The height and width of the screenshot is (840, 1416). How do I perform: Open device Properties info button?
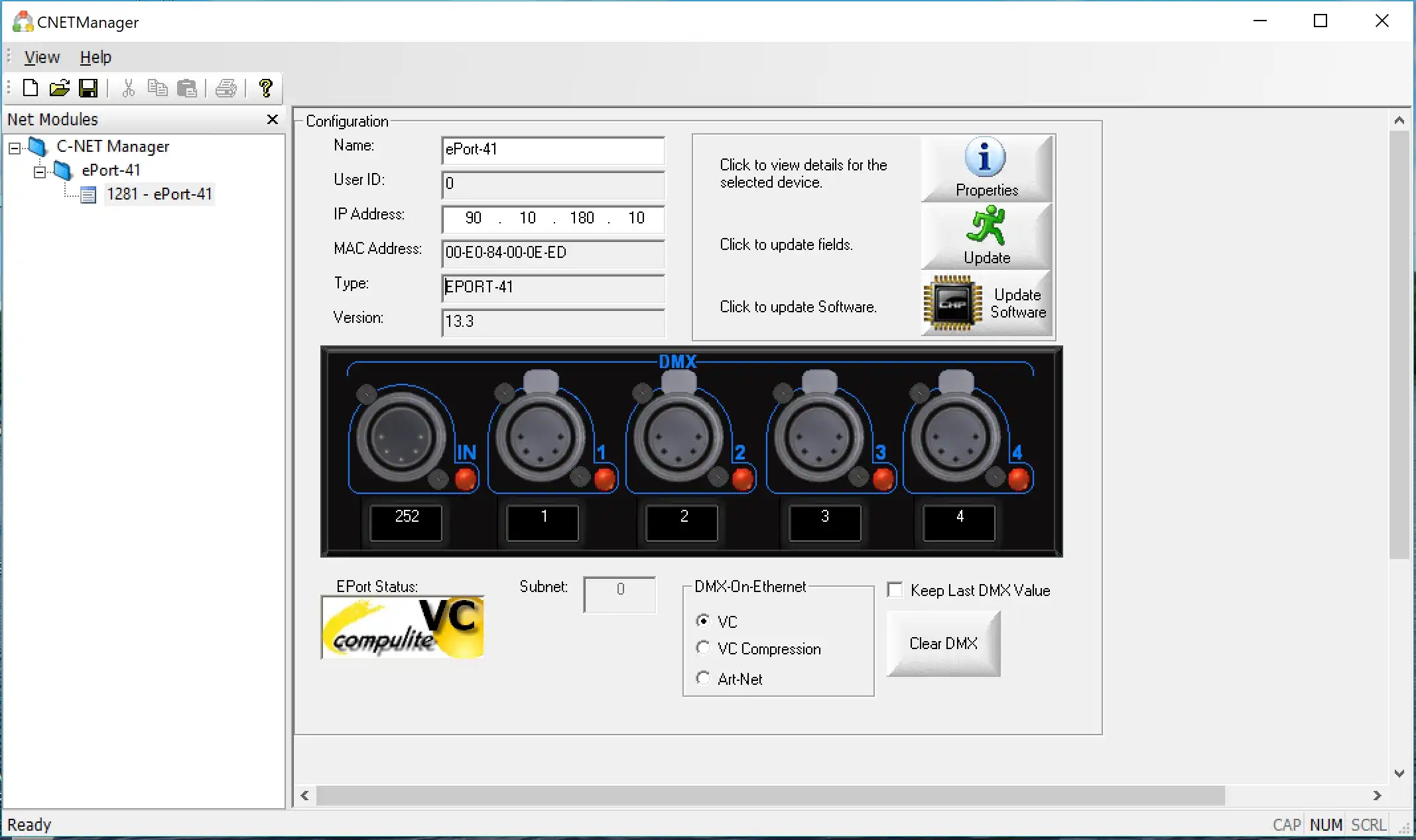[x=986, y=168]
